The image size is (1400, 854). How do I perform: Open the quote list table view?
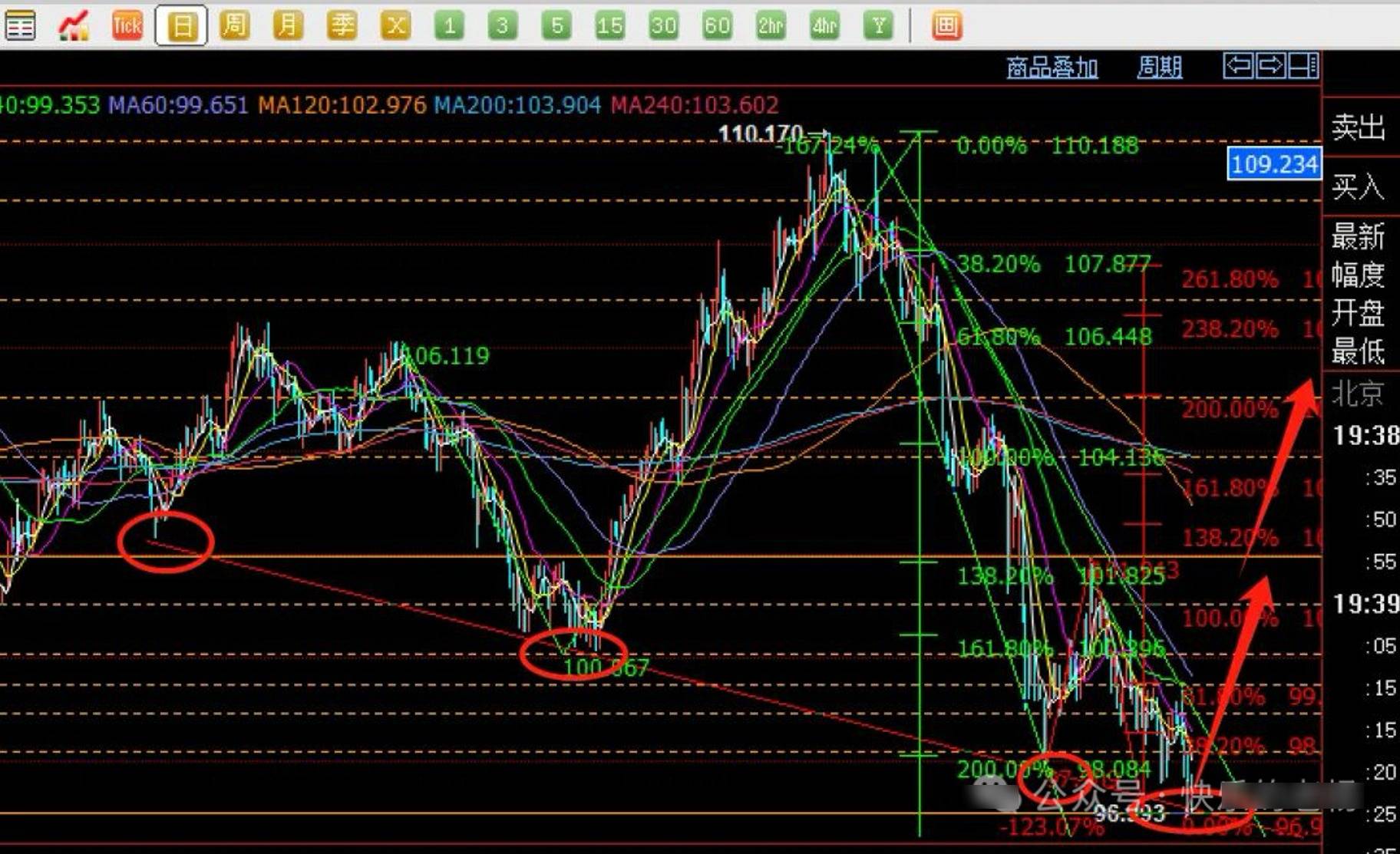(20, 26)
